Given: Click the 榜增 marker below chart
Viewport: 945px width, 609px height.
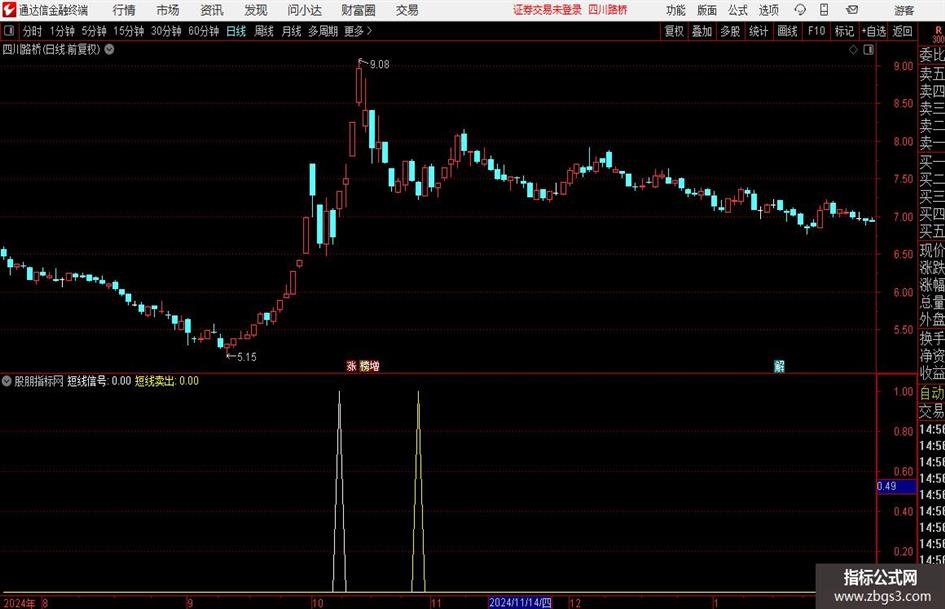Looking at the screenshot, I should 369,366.
